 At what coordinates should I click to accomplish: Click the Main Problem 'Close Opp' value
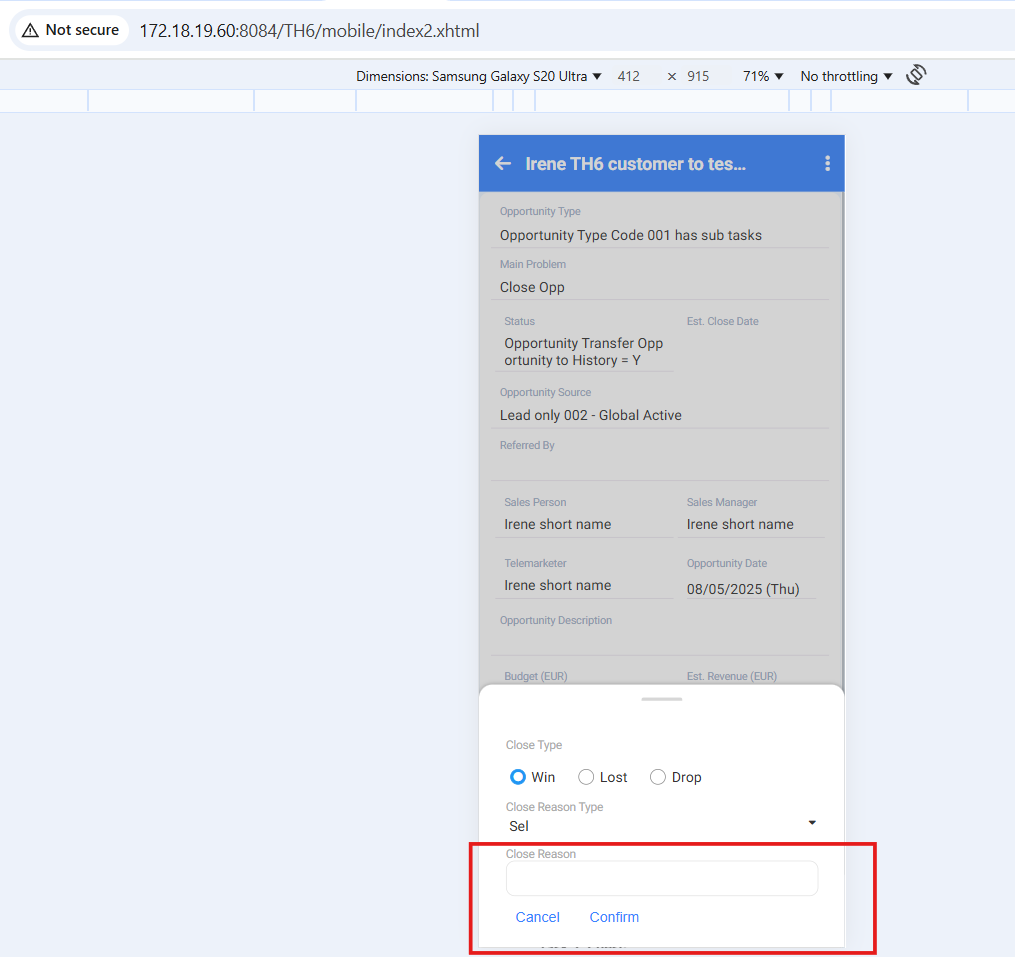[531, 287]
